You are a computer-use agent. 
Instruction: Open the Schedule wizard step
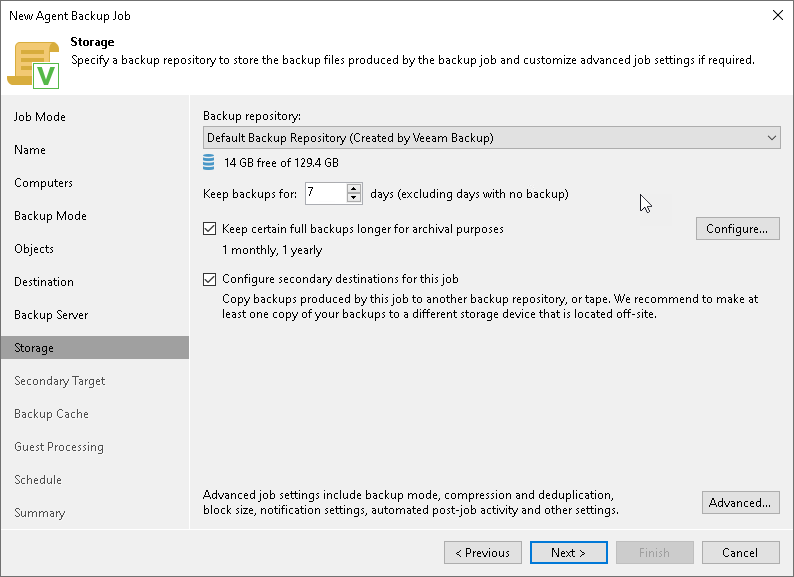[x=37, y=480]
